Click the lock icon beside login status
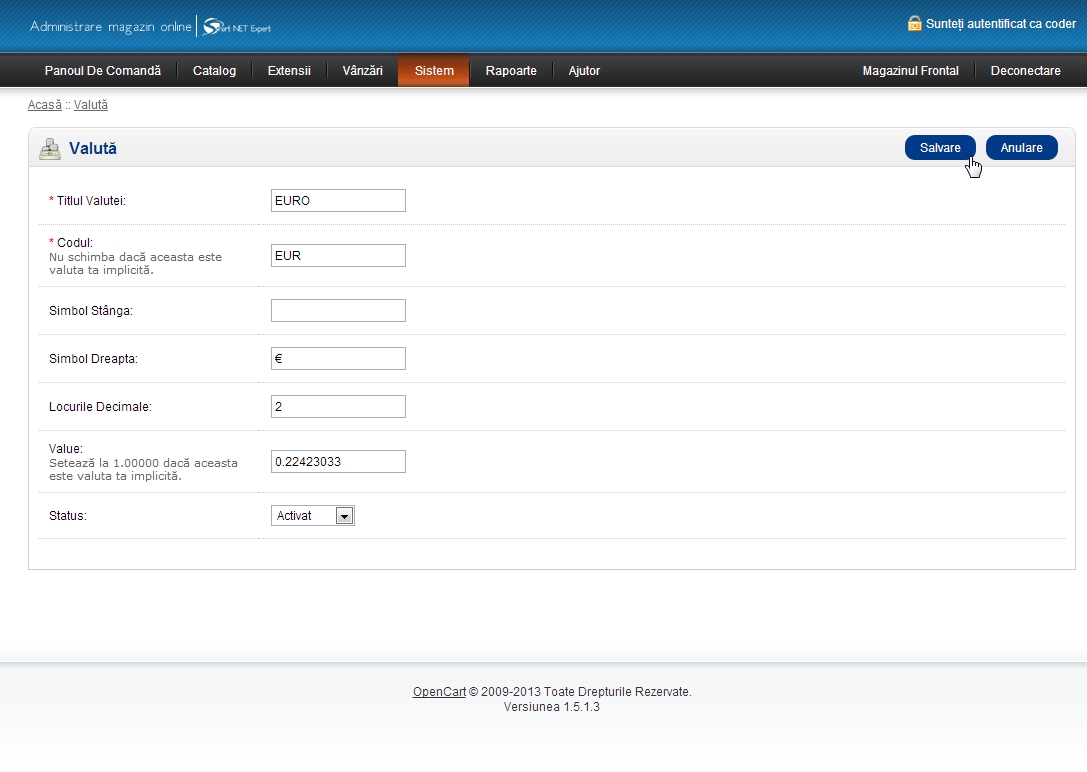Image resolution: width=1087 pixels, height=772 pixels. (914, 23)
